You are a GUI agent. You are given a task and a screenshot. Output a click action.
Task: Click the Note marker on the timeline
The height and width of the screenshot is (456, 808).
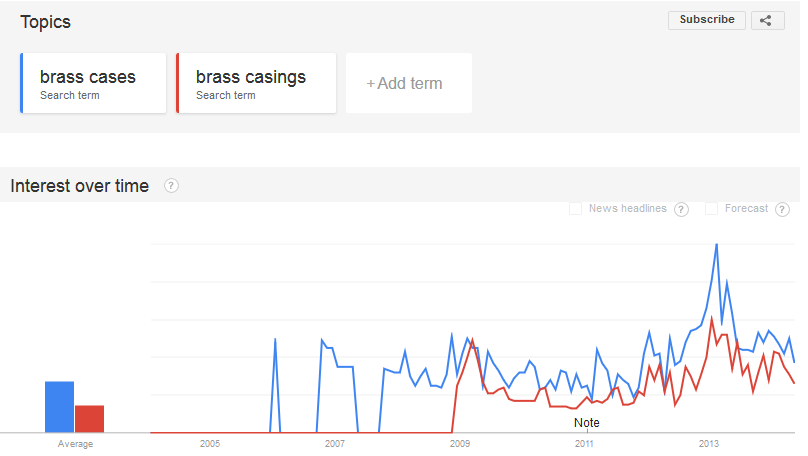pos(586,423)
